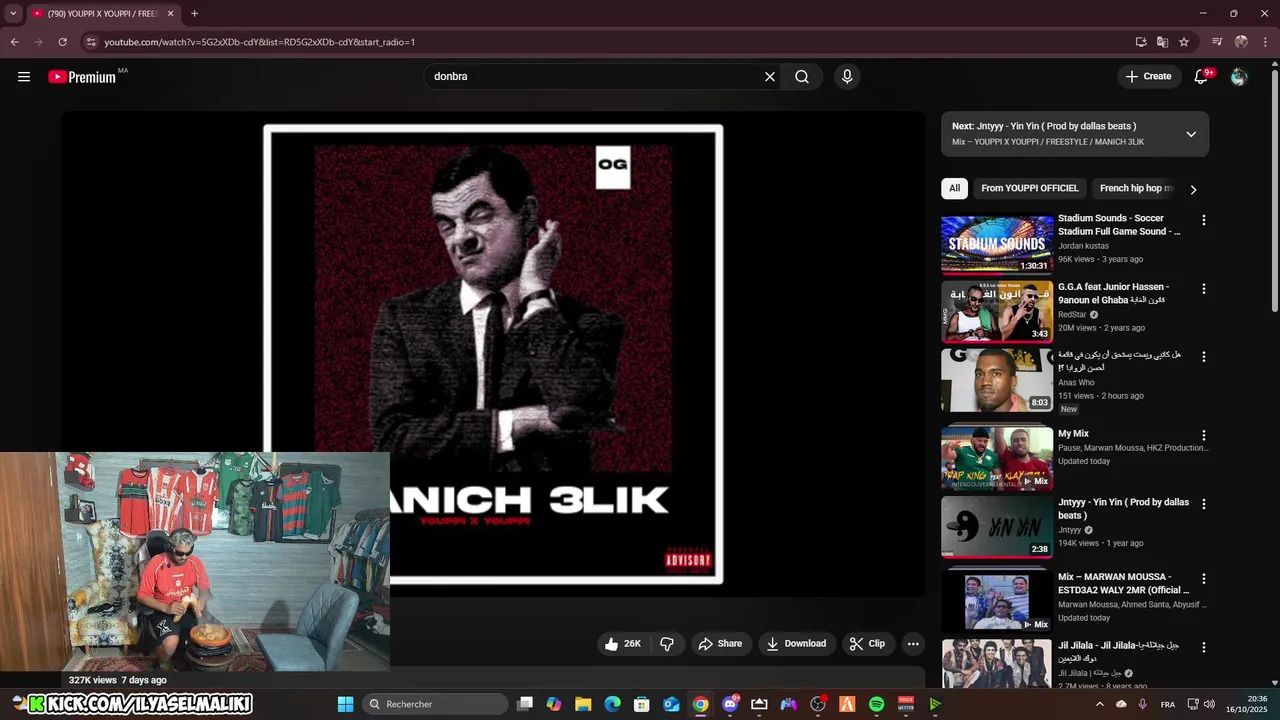Play G.G.A 9anoun el Ghaba thumbnail
Image resolution: width=1280 pixels, height=720 pixels.
997,312
